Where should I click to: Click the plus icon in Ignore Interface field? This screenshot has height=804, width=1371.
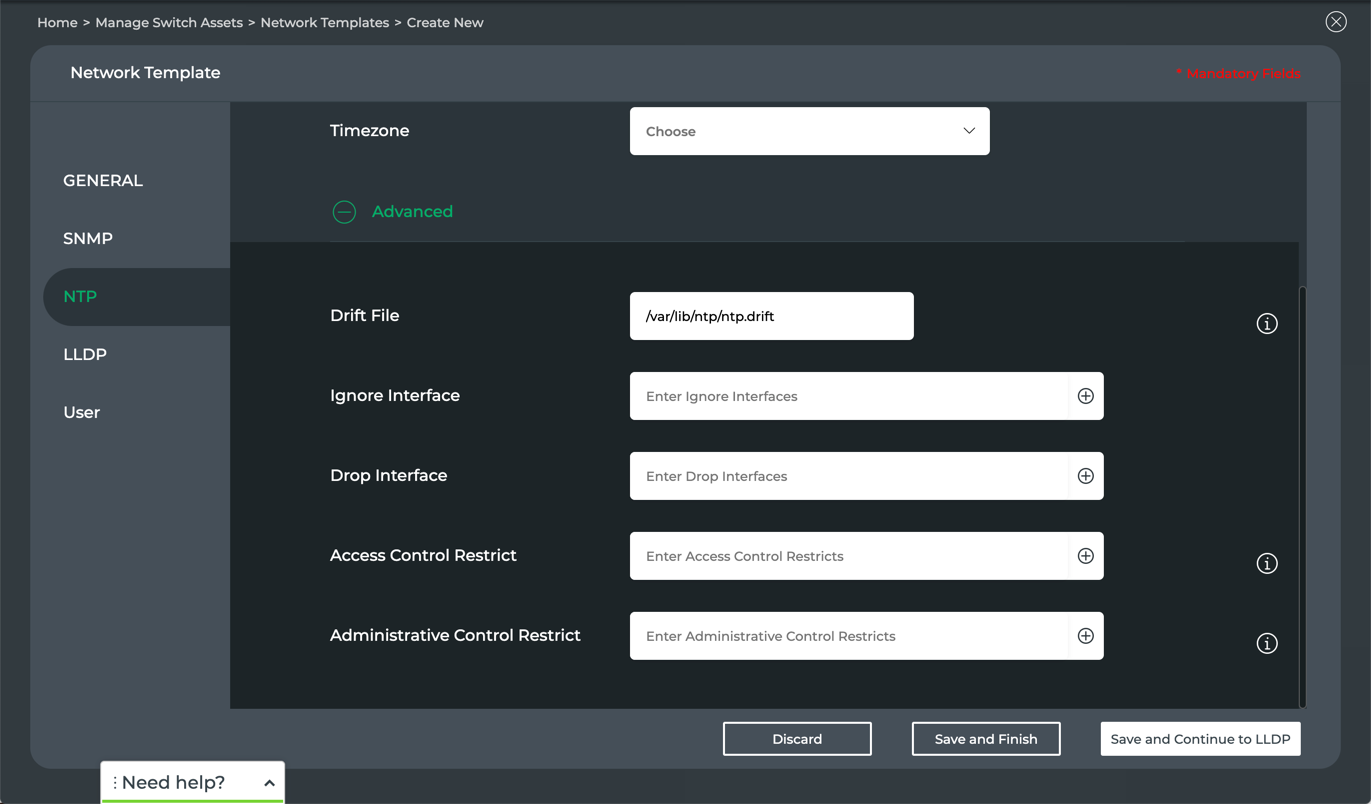point(1085,396)
